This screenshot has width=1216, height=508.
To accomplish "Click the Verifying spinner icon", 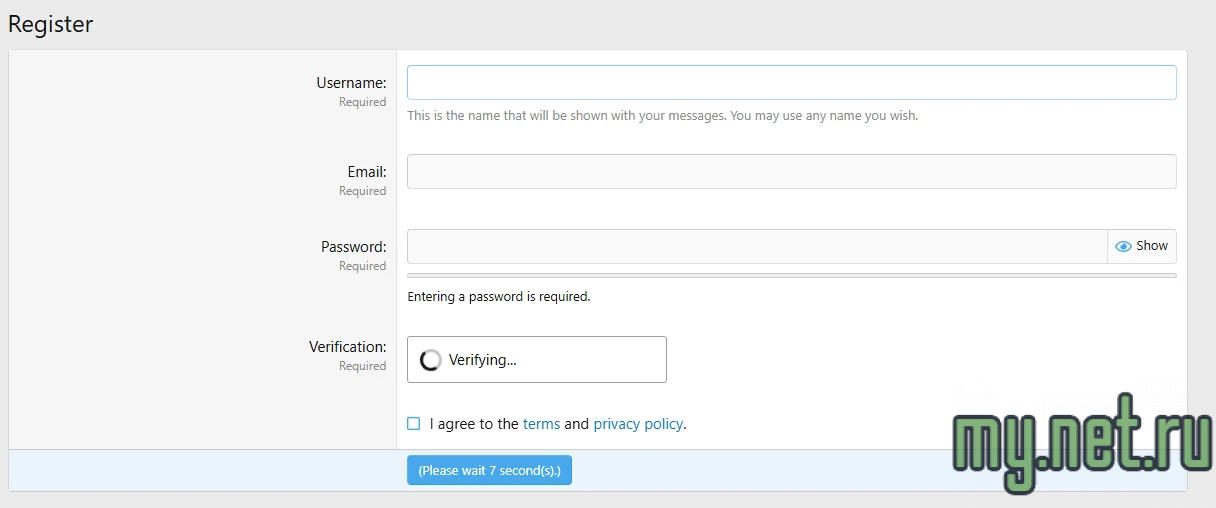I will click(431, 360).
